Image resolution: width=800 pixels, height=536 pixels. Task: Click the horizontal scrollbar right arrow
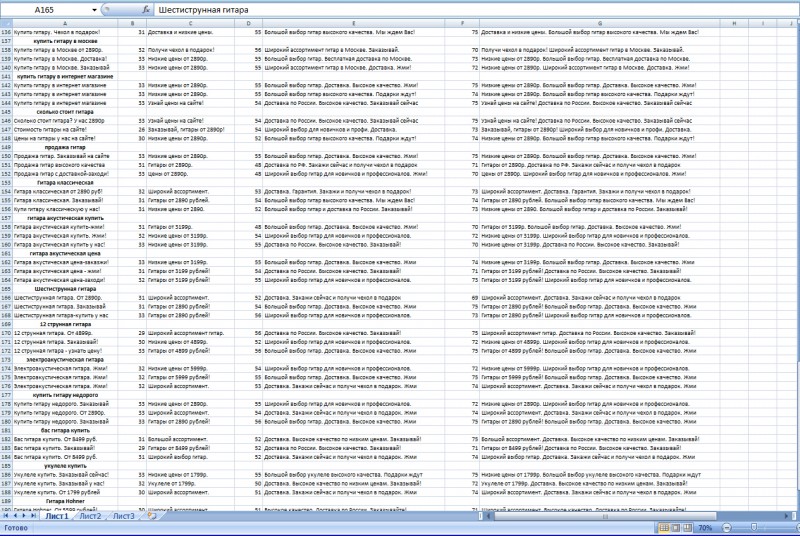tap(786, 516)
